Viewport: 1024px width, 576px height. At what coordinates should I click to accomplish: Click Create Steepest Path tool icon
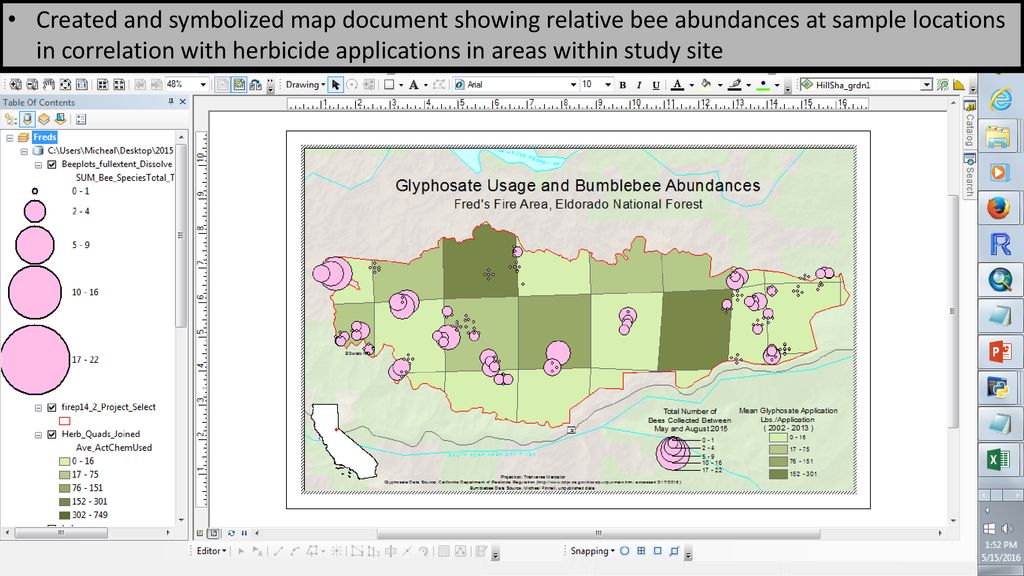click(x=959, y=85)
